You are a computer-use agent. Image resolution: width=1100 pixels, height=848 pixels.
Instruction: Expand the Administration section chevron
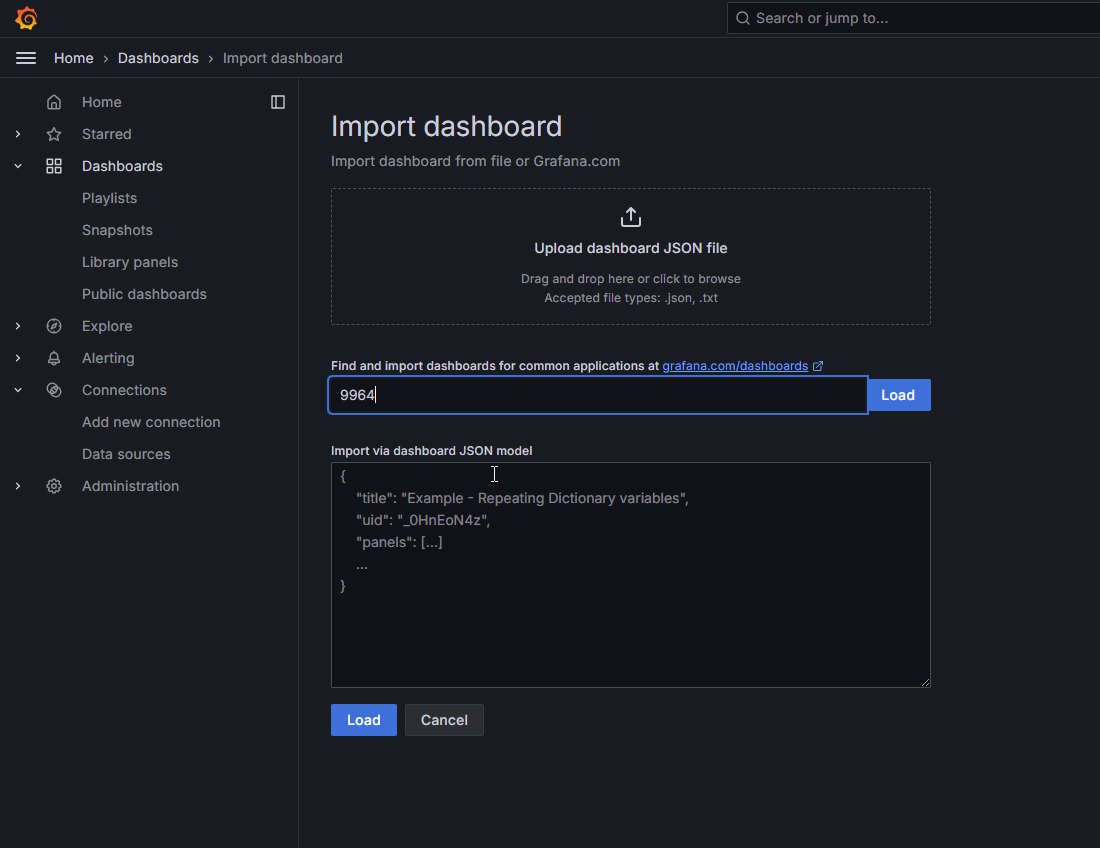(18, 486)
